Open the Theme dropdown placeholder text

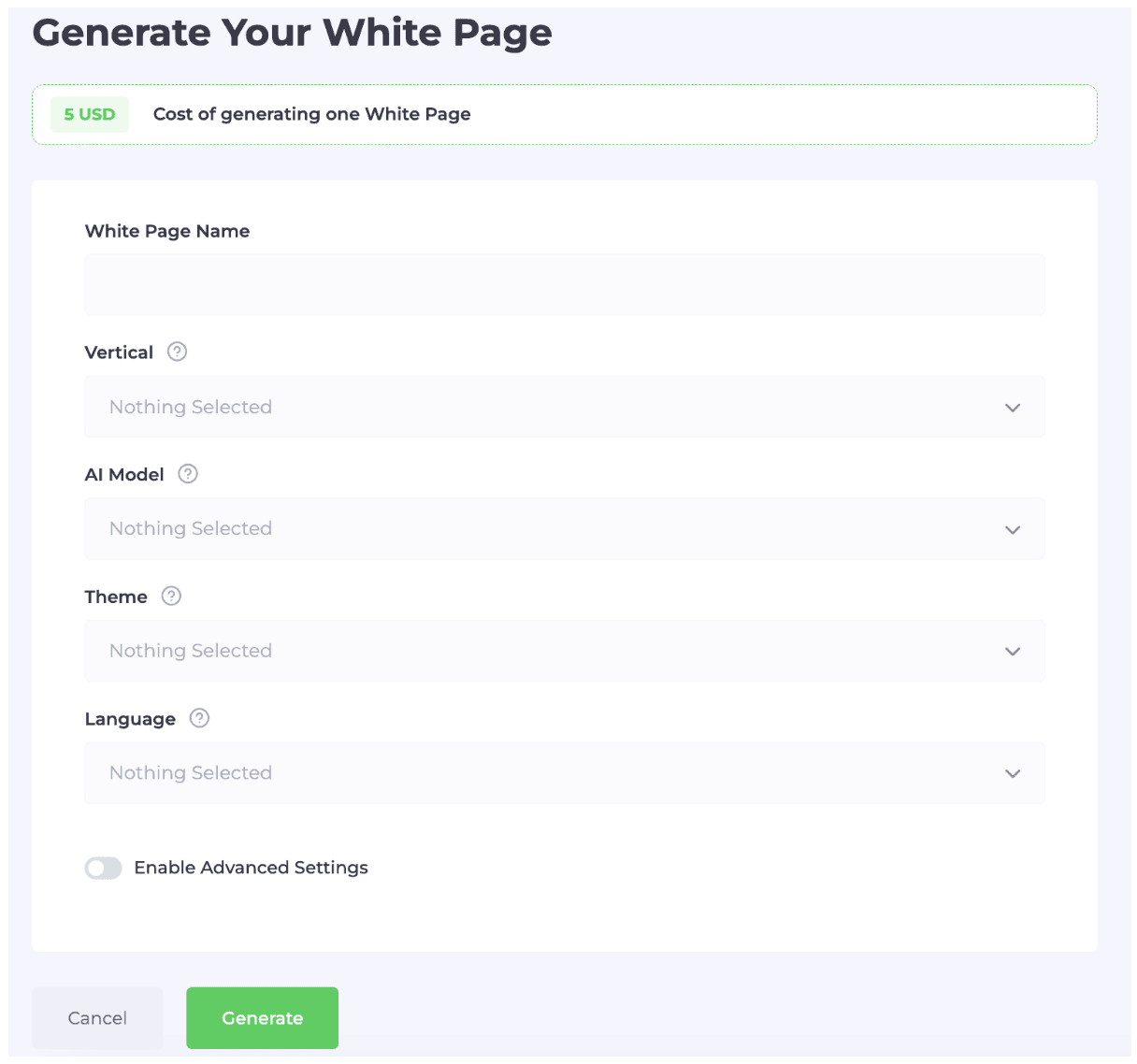tap(191, 651)
